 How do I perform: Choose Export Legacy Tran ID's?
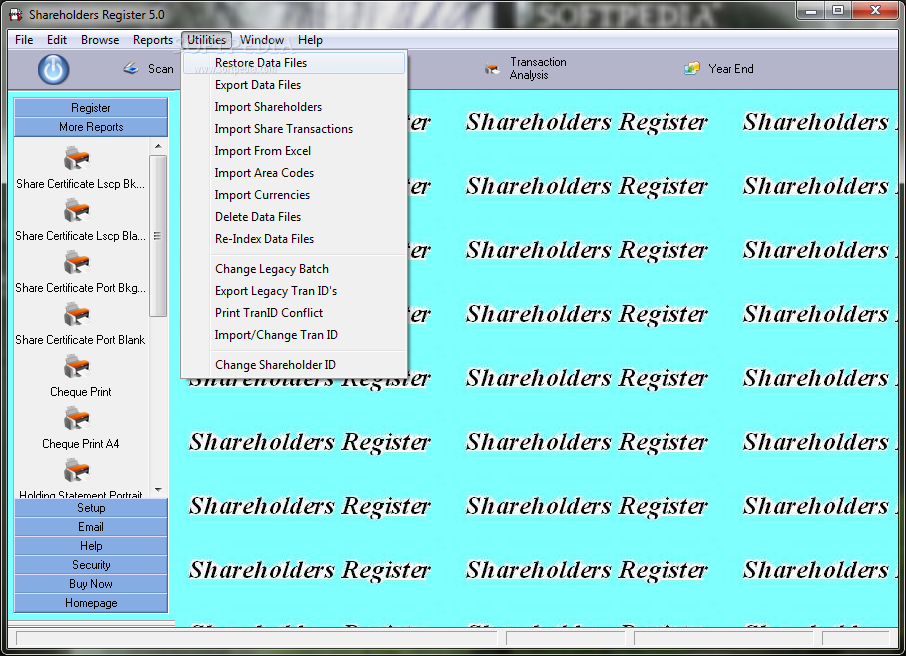tap(294, 291)
